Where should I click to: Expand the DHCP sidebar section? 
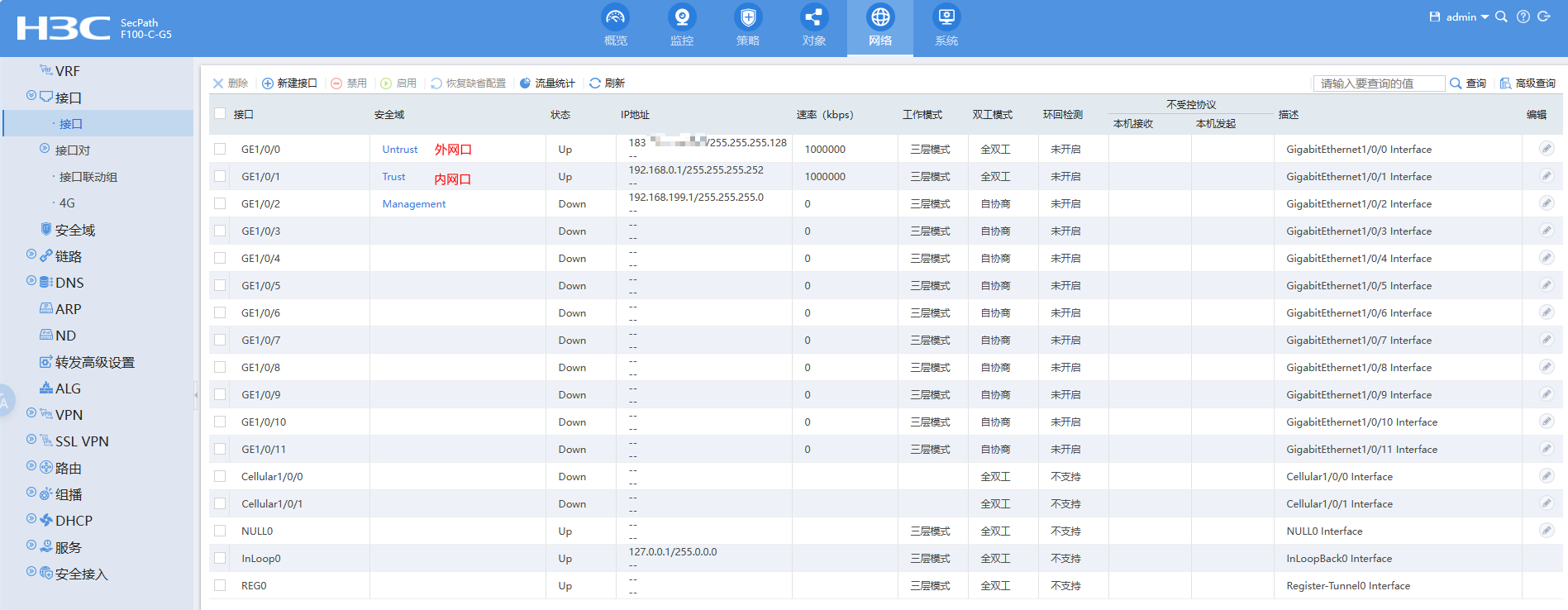[31, 519]
